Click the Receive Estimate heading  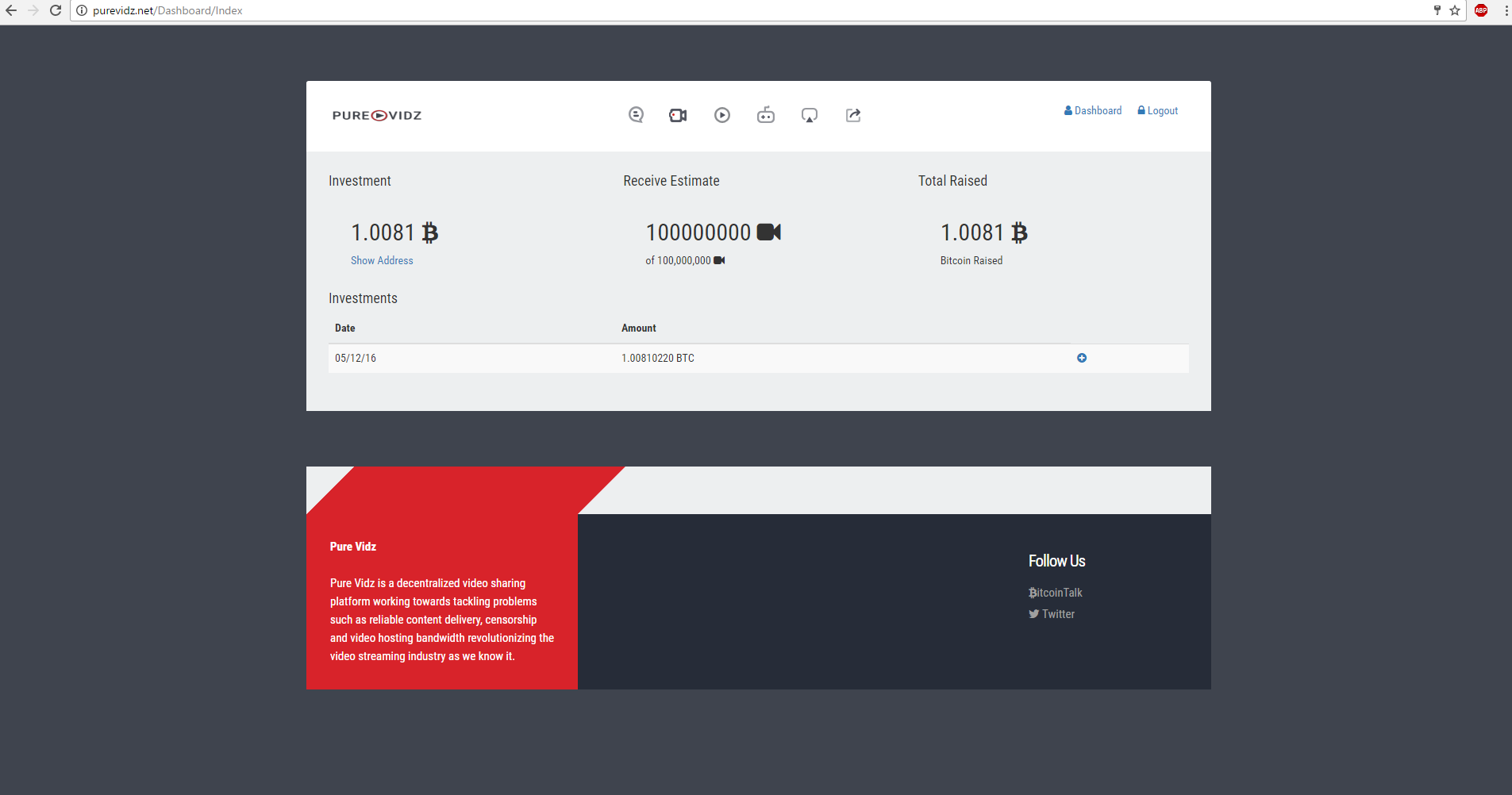(x=671, y=181)
